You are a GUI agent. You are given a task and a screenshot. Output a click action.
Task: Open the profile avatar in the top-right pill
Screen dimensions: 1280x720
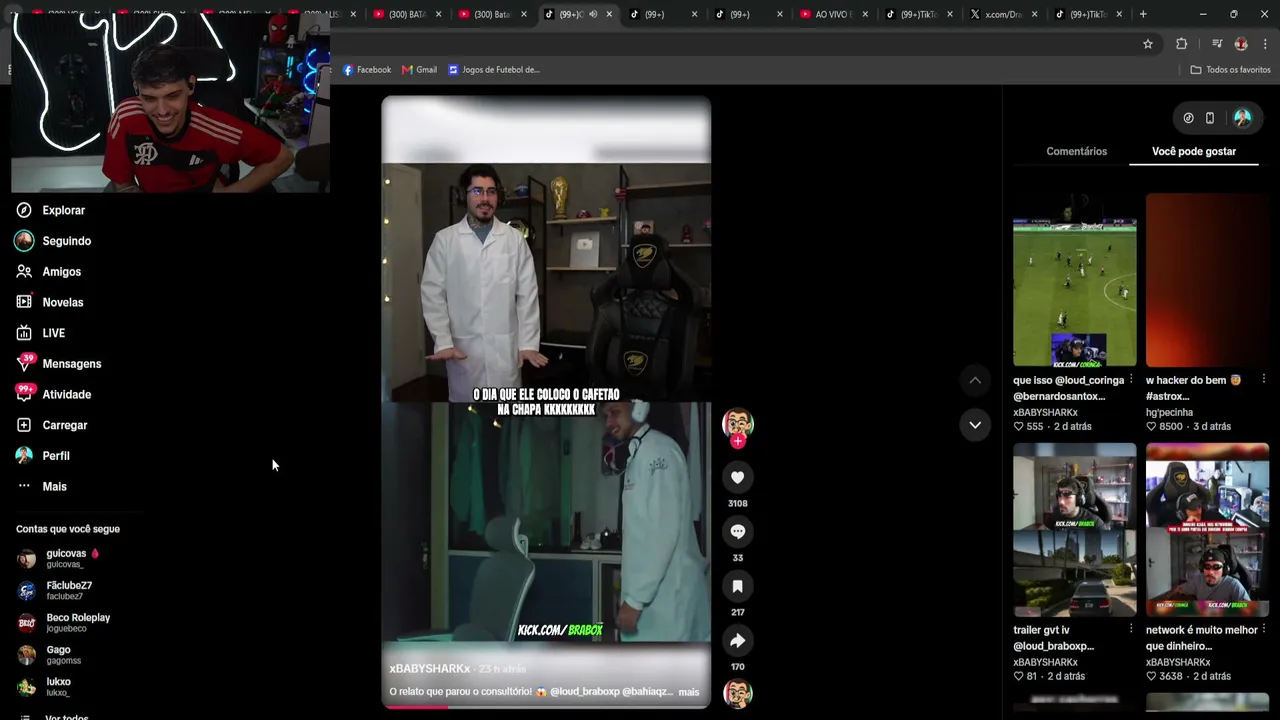(x=1243, y=118)
